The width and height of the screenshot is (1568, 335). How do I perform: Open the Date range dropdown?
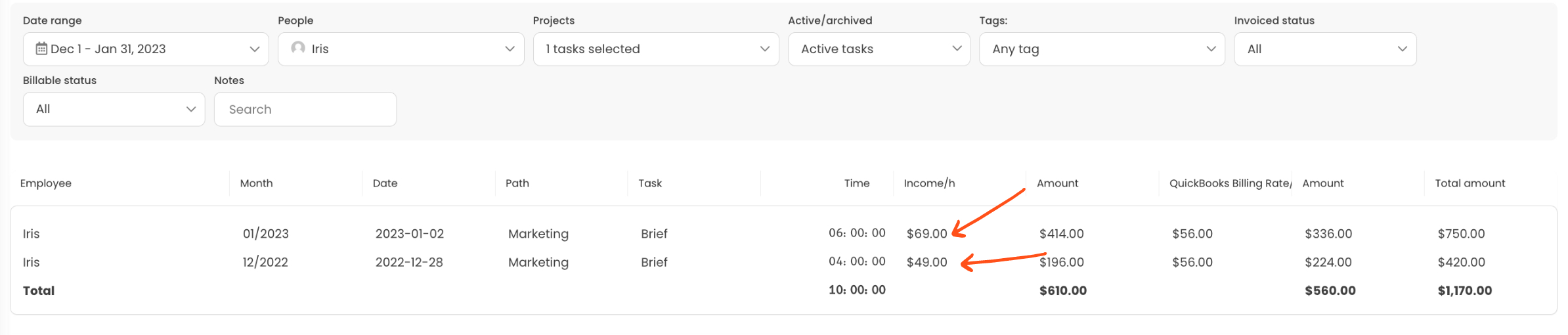click(146, 49)
